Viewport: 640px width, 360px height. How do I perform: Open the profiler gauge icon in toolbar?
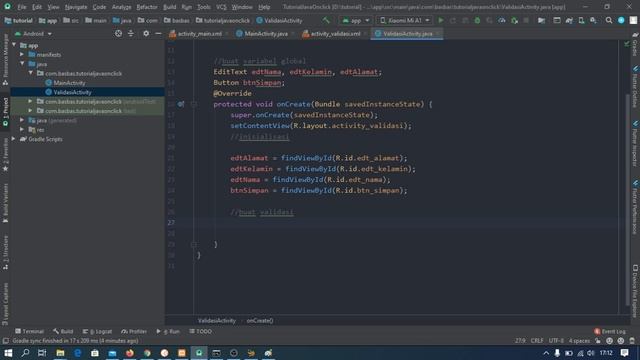tap(502, 20)
